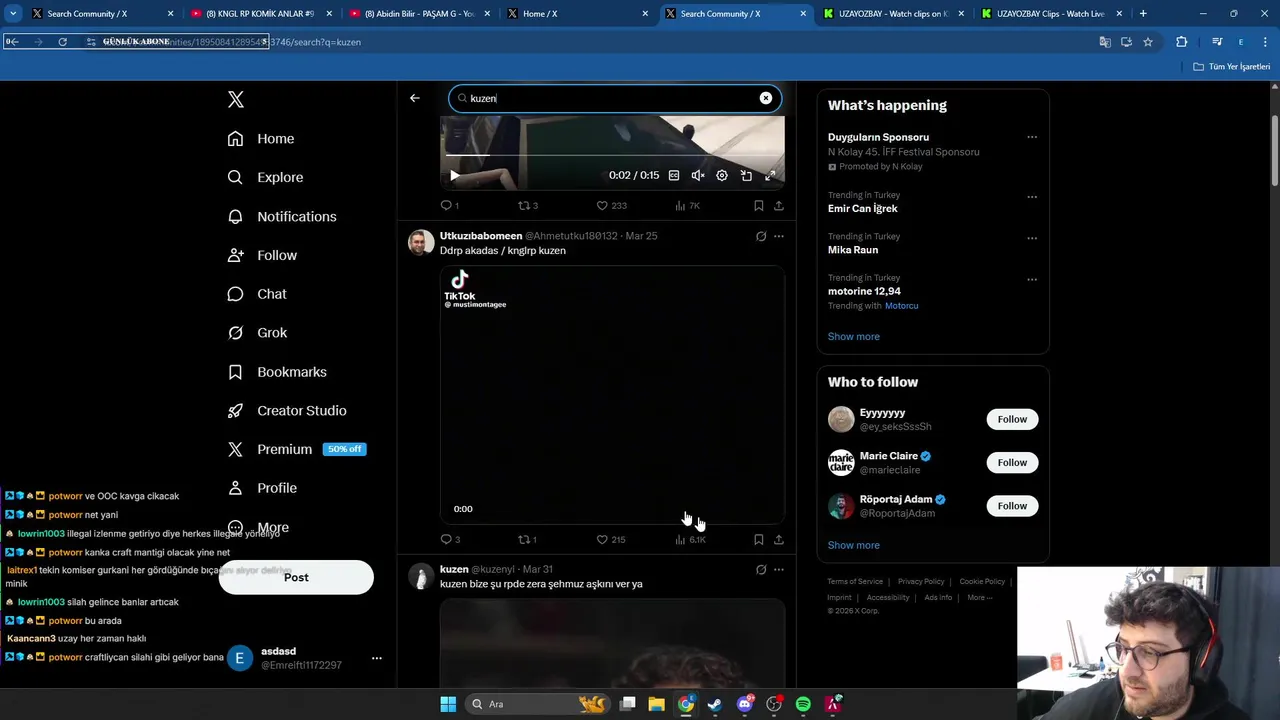Screen dimensions: 1280x720
Task: Toggle captions on the top video
Action: click(674, 175)
